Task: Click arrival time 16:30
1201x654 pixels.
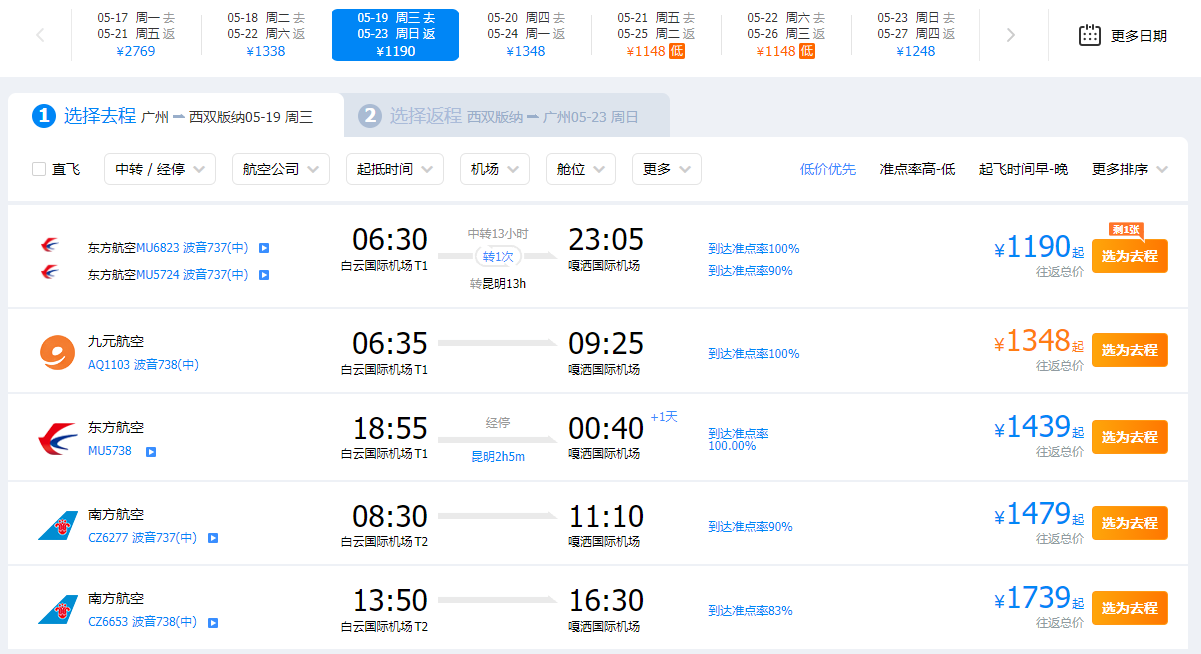Action: pyautogui.click(x=606, y=600)
